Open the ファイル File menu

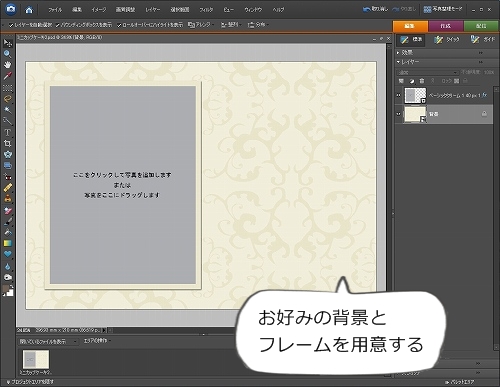tap(55, 10)
